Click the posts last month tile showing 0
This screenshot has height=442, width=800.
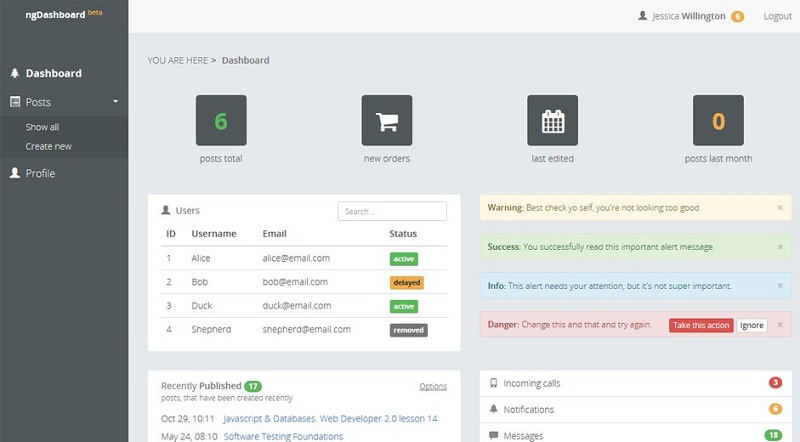click(x=718, y=120)
